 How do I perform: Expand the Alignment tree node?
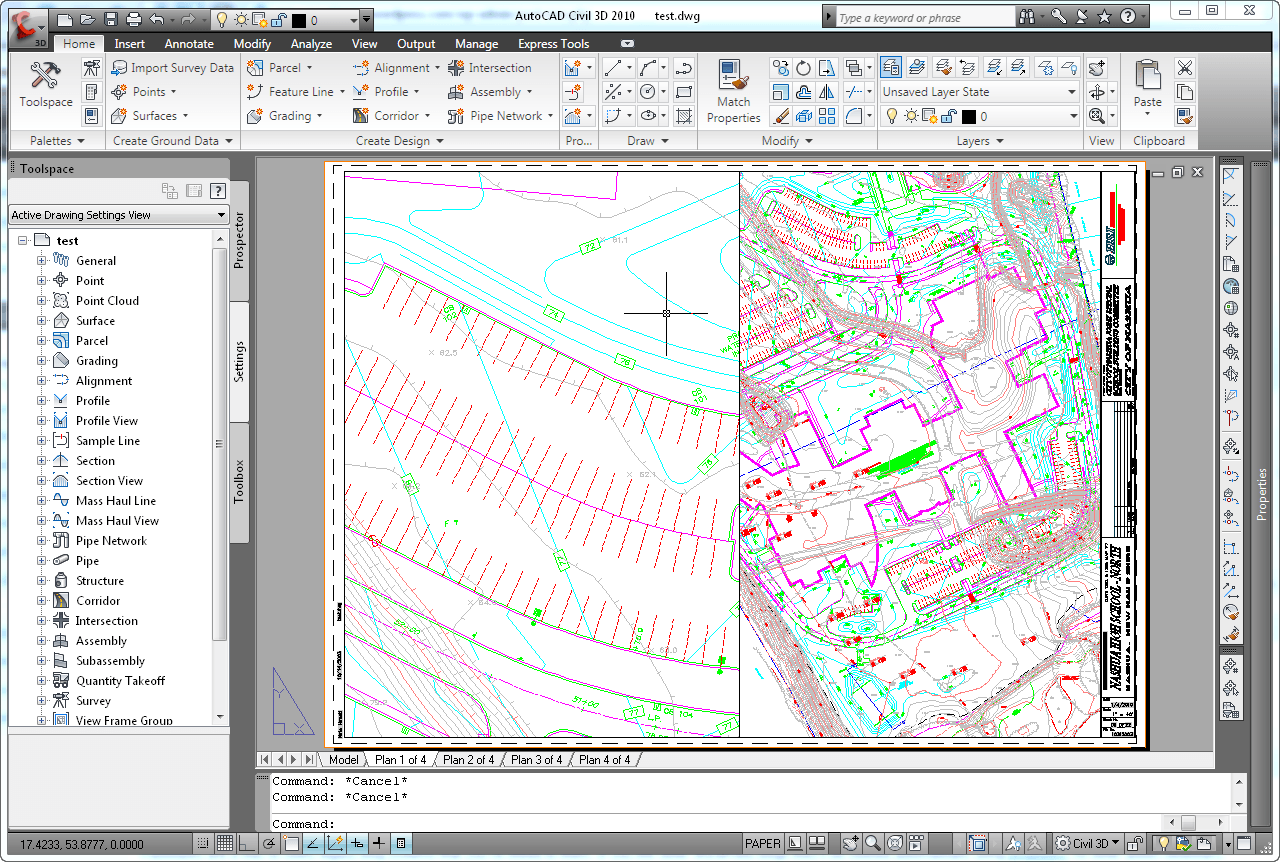click(42, 381)
